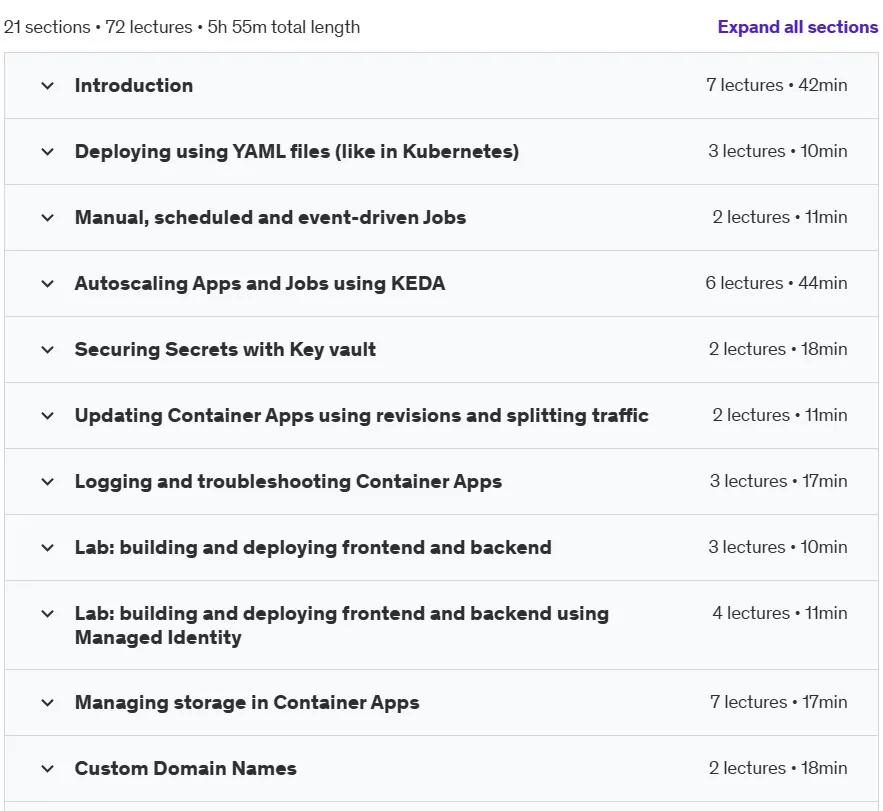Click Logging and troubleshooting Container Apps title

tap(288, 482)
